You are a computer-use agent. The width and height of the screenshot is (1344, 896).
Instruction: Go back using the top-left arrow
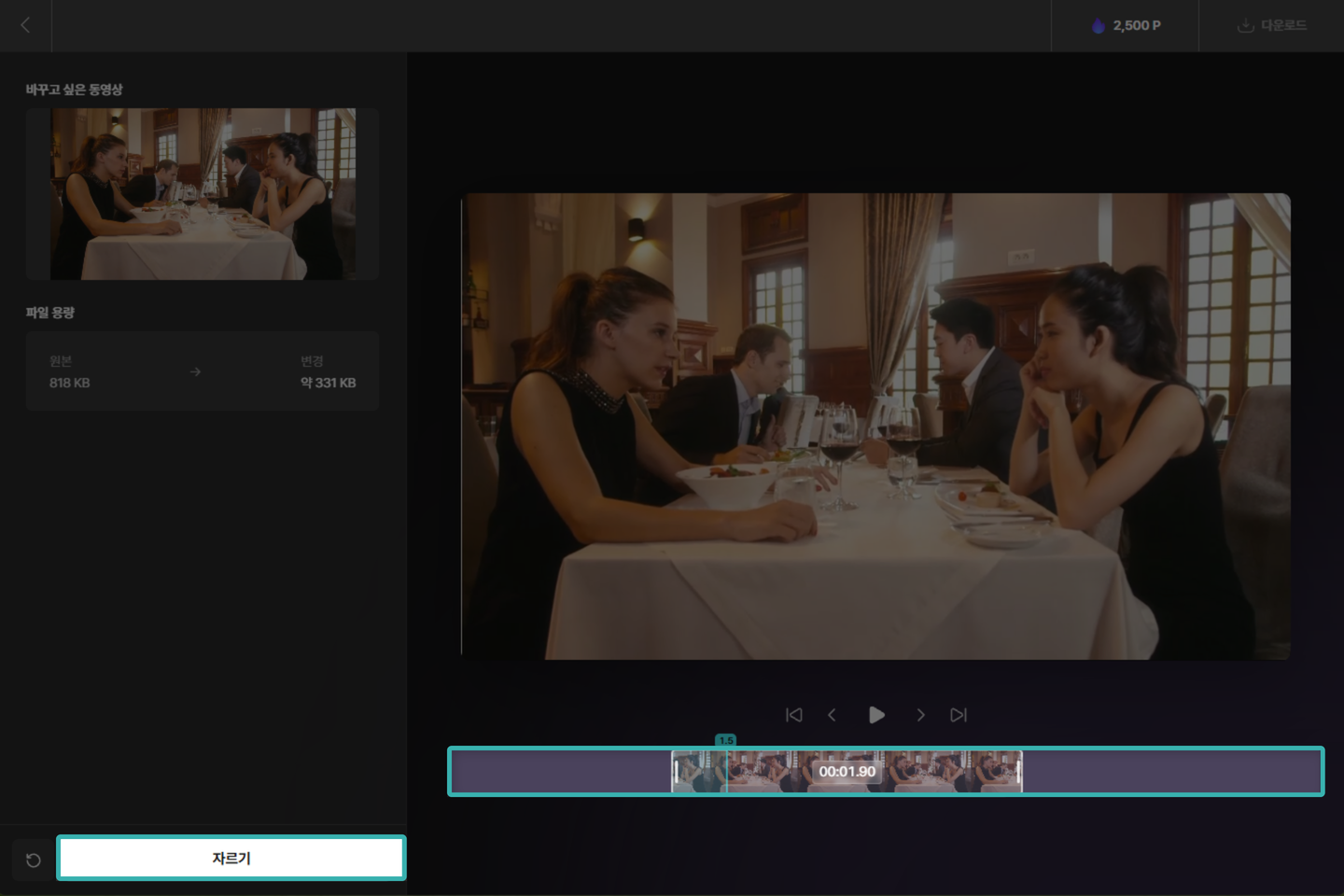[25, 25]
